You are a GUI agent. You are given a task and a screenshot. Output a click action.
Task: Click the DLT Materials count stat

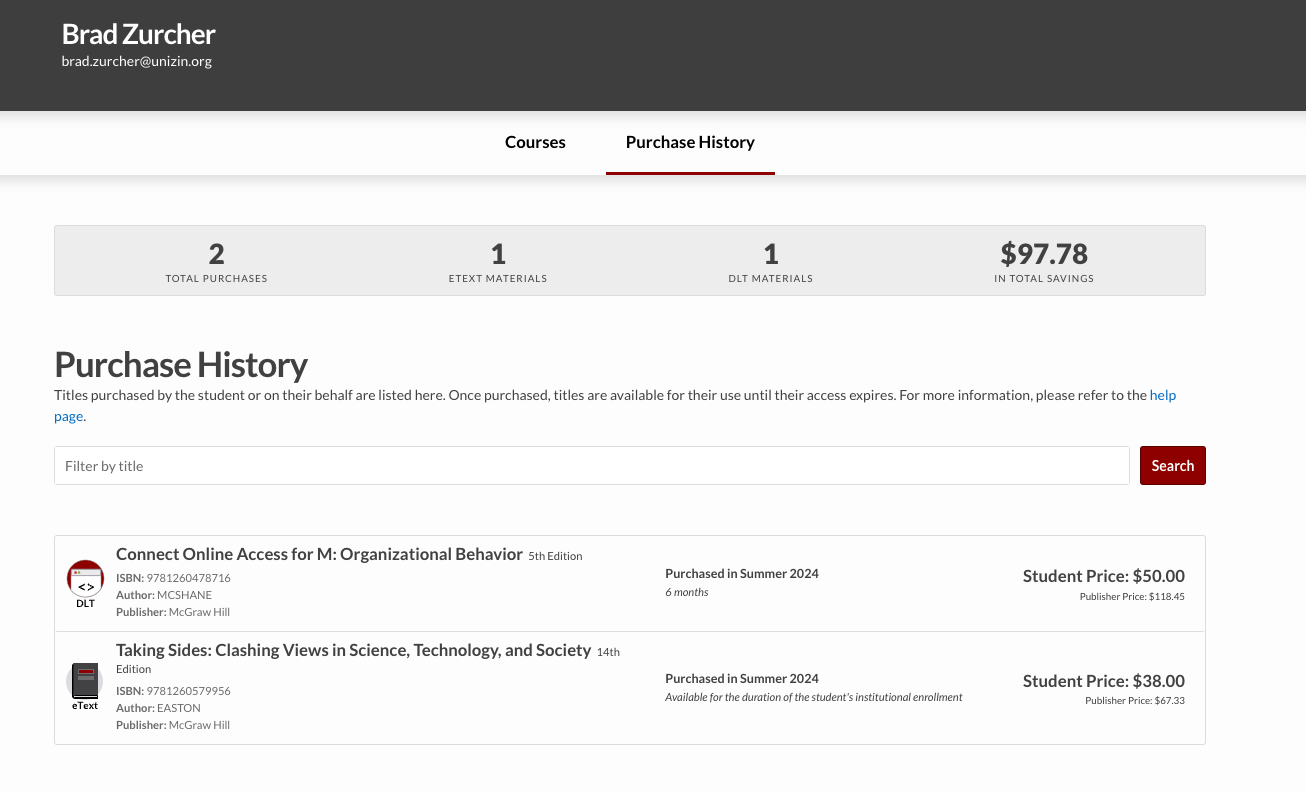pos(770,254)
